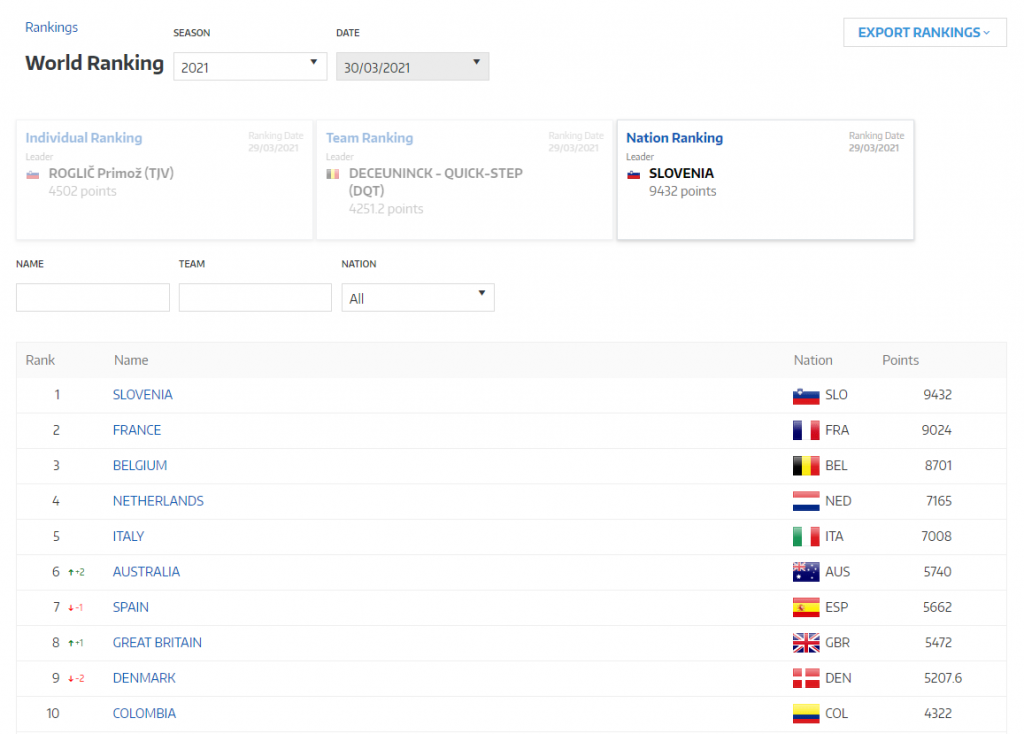Click the Great Britain flag icon
The width and height of the screenshot is (1024, 734).
pos(806,643)
